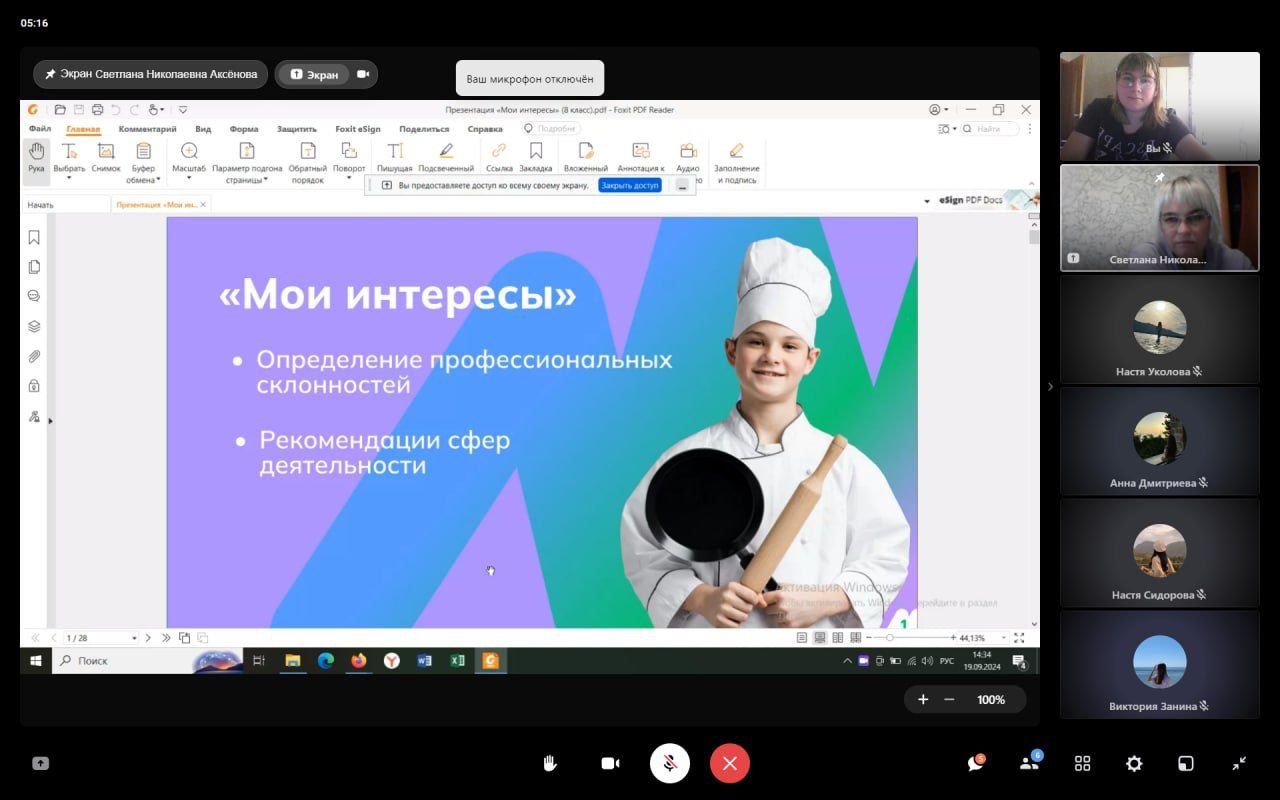Image resolution: width=1280 pixels, height=800 pixels.
Task: Open Excel from the taskbar
Action: 457,661
